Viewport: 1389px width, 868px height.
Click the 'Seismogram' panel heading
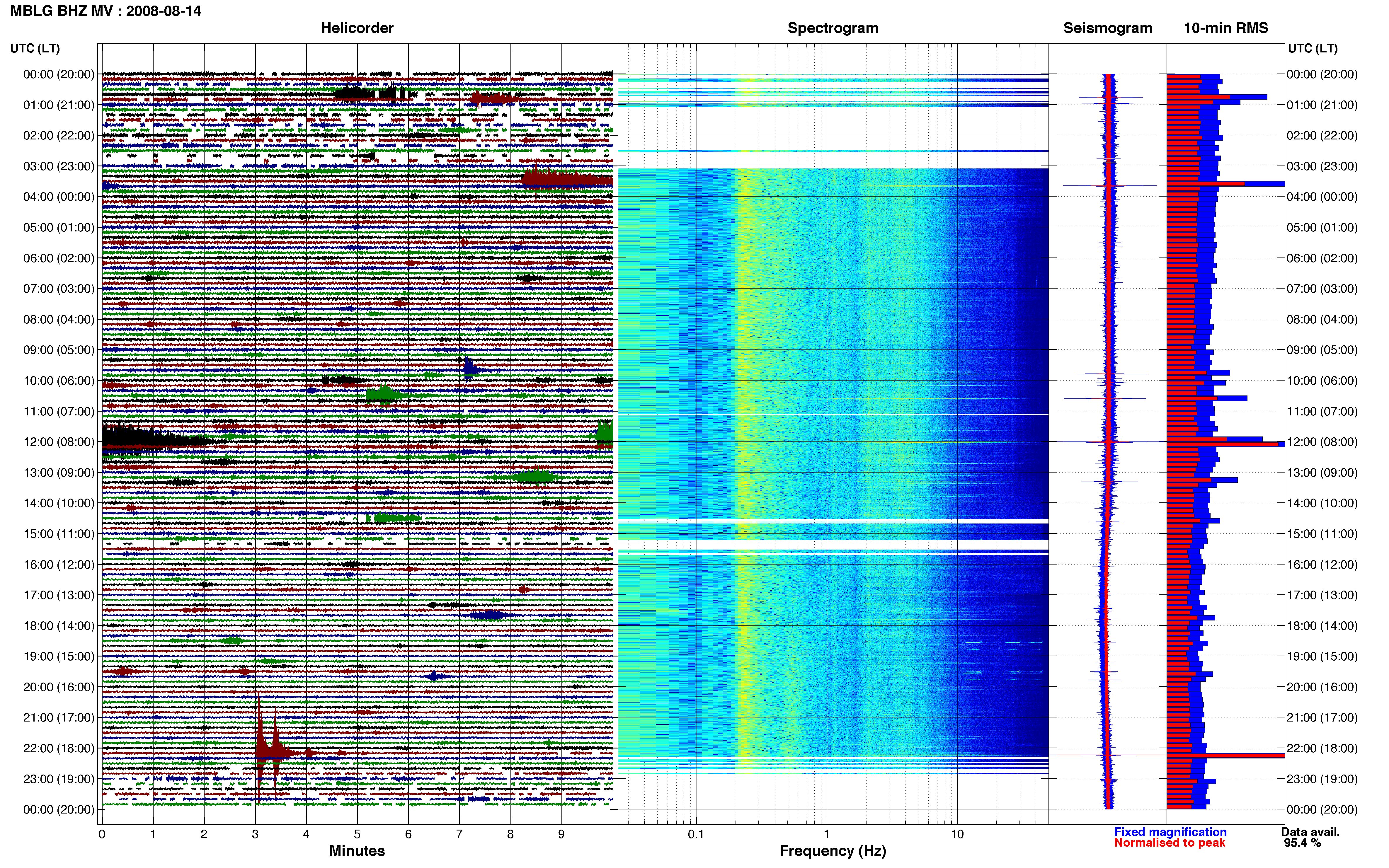click(1108, 28)
